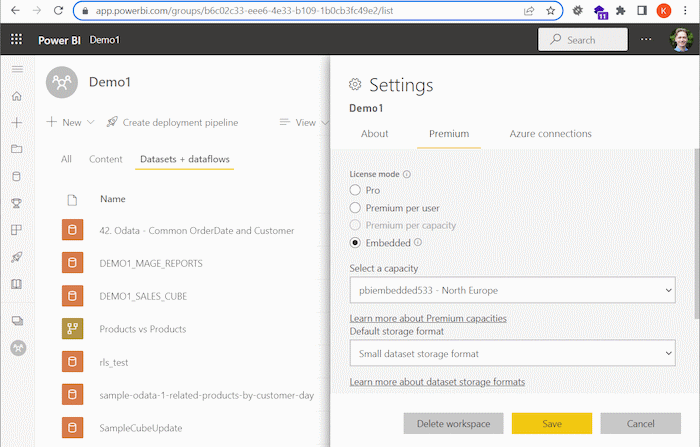Image resolution: width=700 pixels, height=447 pixels.
Task: Show the Datasets + dataflows tab
Action: click(184, 159)
